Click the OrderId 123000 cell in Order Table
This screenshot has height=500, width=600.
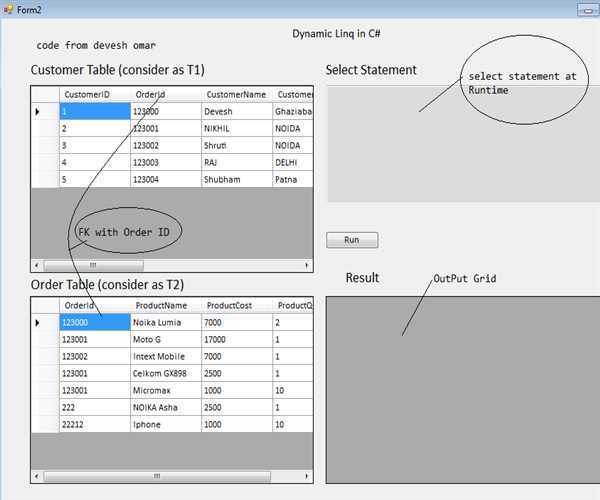pos(95,323)
